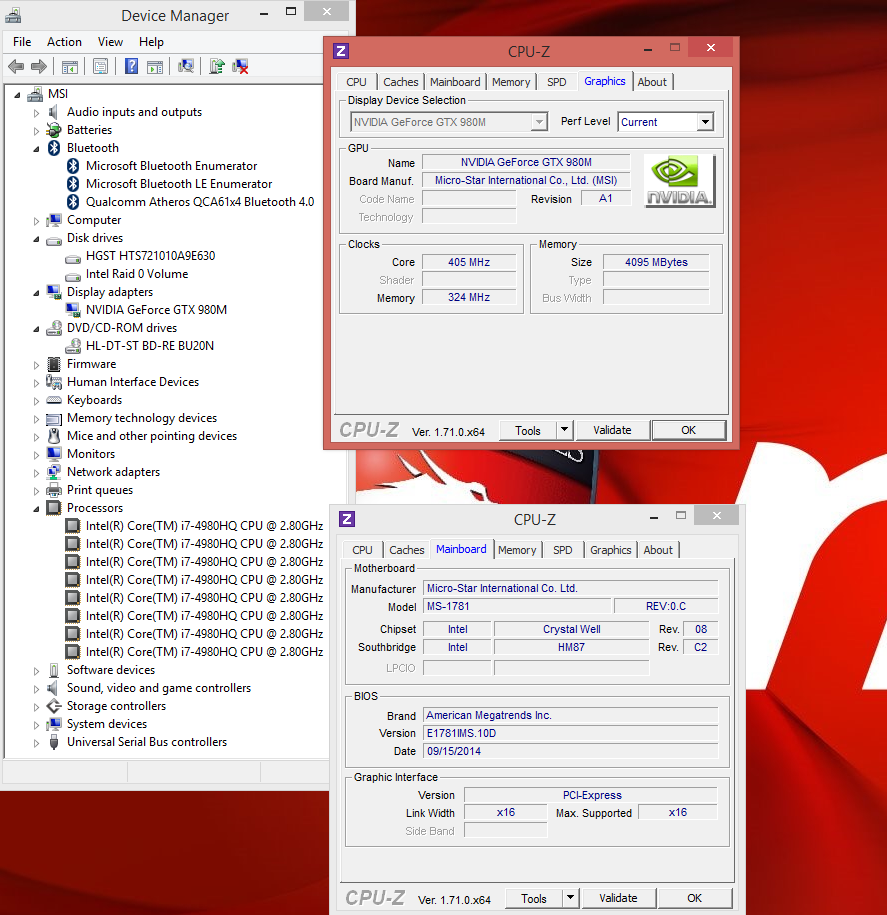The width and height of the screenshot is (887, 915).
Task: Expand the Firmware category
Action: (36, 365)
